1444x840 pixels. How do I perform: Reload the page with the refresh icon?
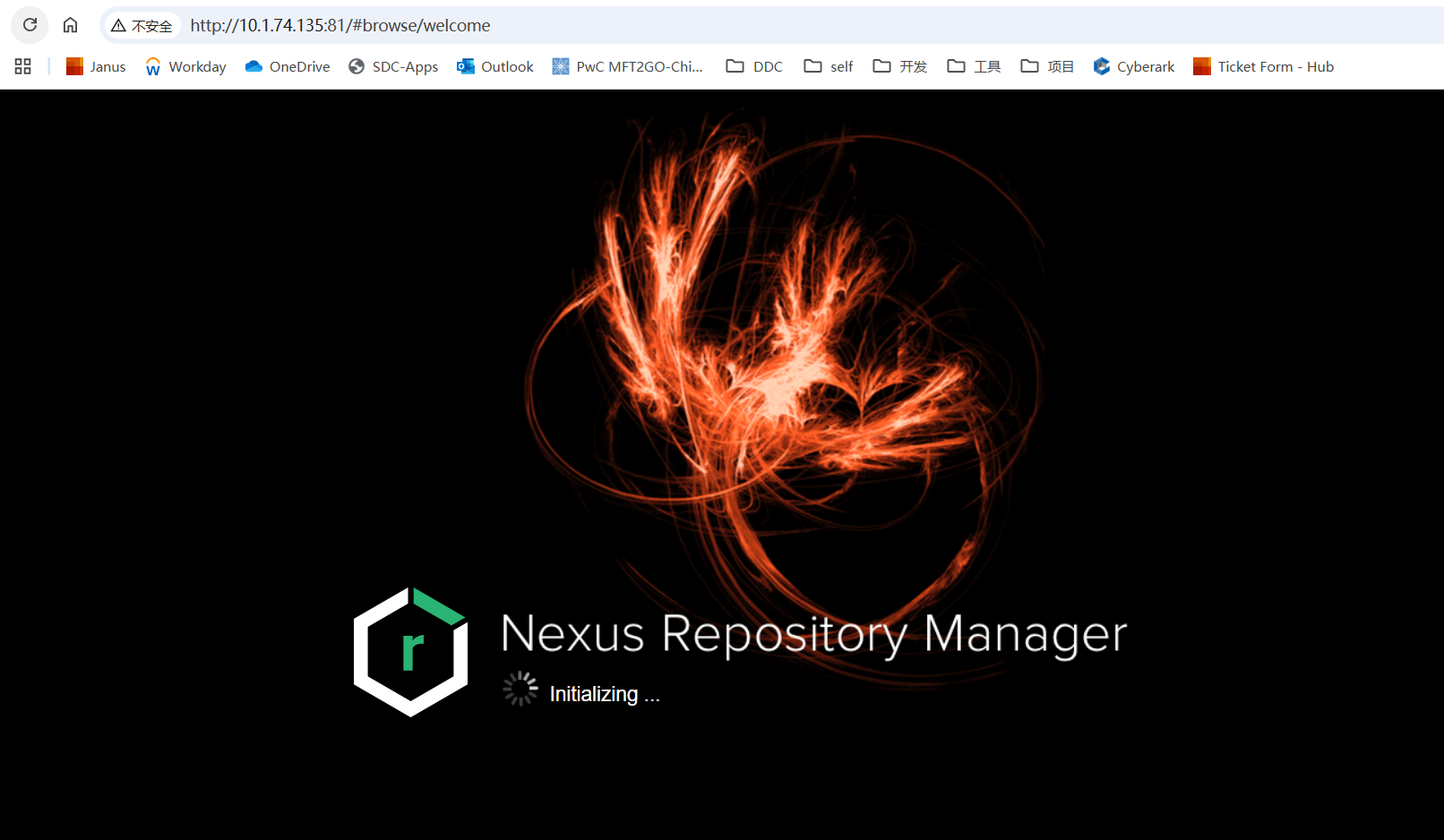click(30, 25)
